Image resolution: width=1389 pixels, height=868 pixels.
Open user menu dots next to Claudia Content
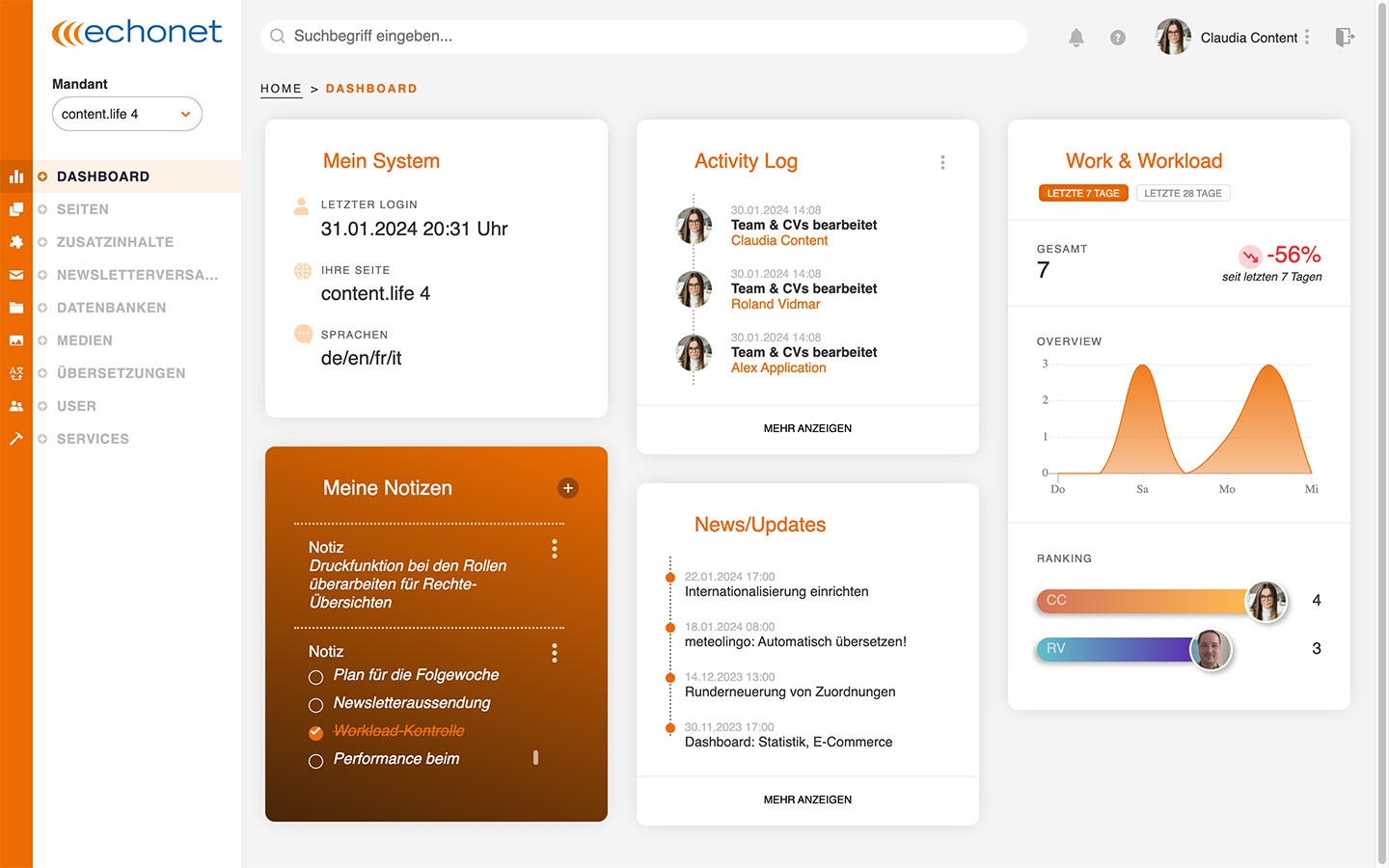coord(1307,37)
